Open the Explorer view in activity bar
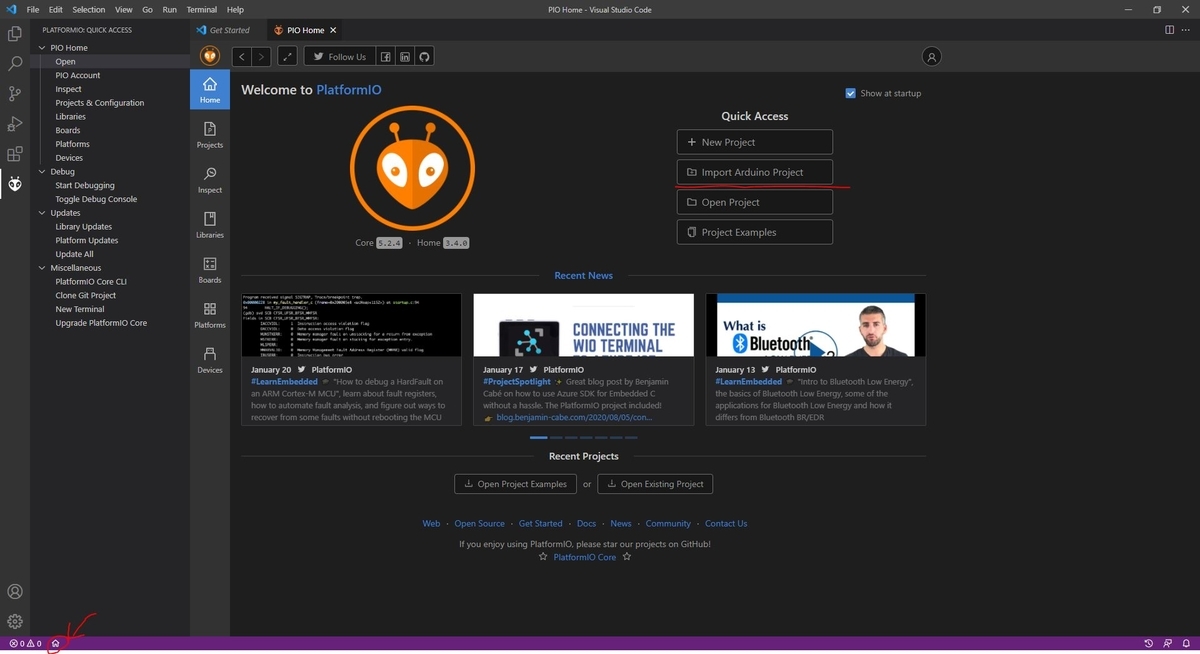The width and height of the screenshot is (1200, 654). [15, 34]
